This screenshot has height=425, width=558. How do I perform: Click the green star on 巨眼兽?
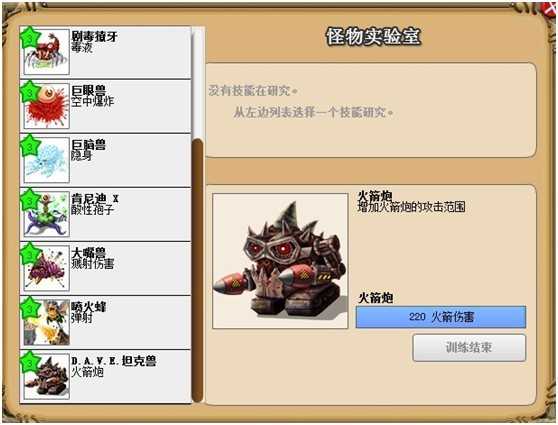[x=30, y=91]
